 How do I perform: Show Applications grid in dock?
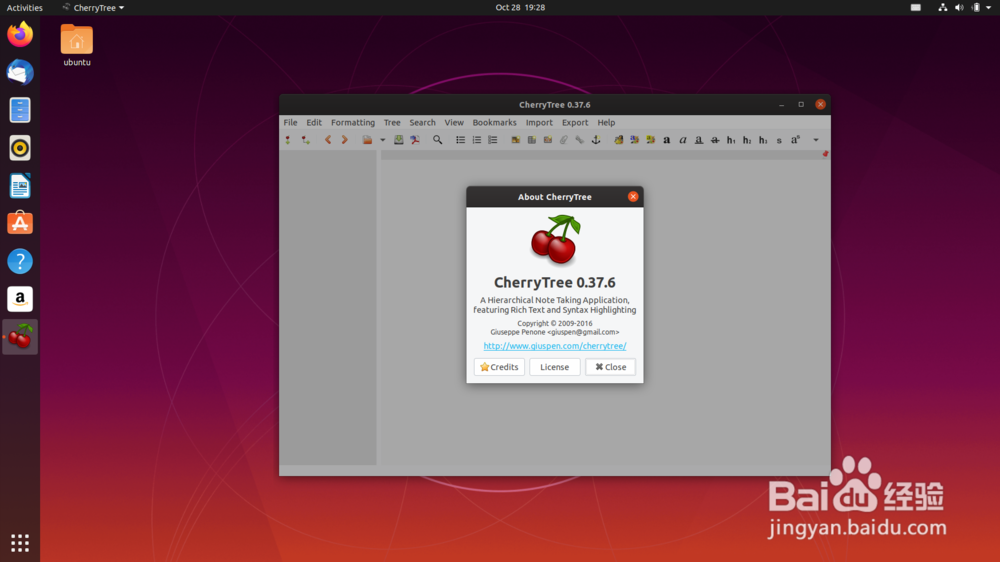click(20, 543)
